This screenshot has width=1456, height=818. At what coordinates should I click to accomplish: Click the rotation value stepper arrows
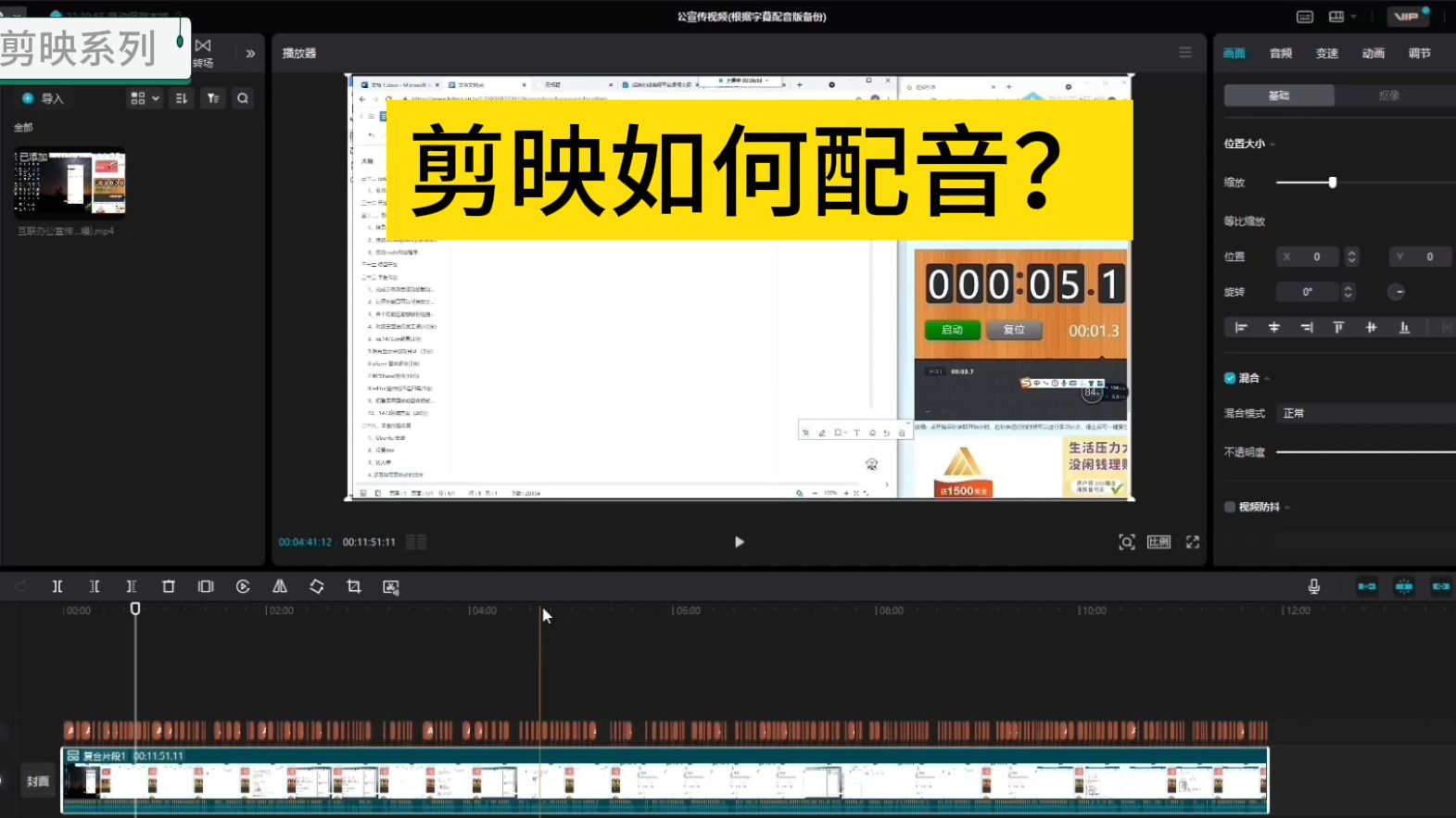point(1348,292)
